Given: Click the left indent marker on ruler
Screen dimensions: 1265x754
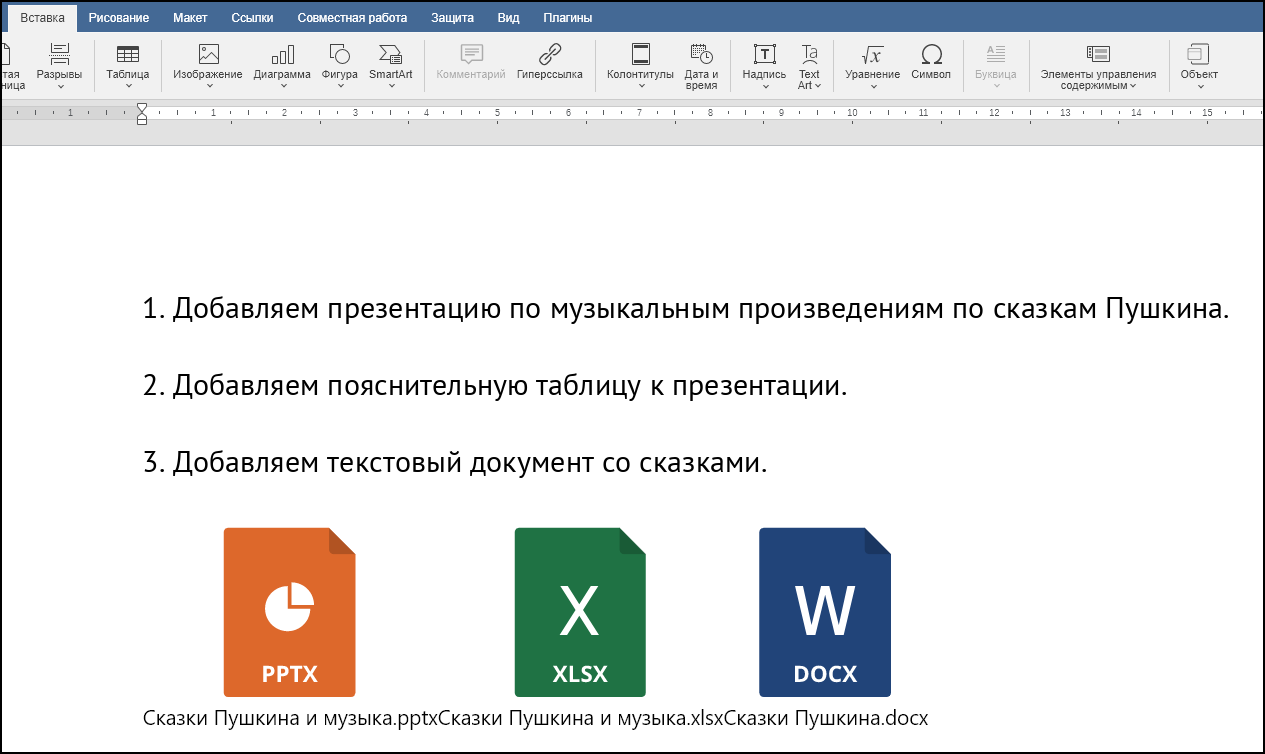Looking at the screenshot, I should (x=142, y=121).
